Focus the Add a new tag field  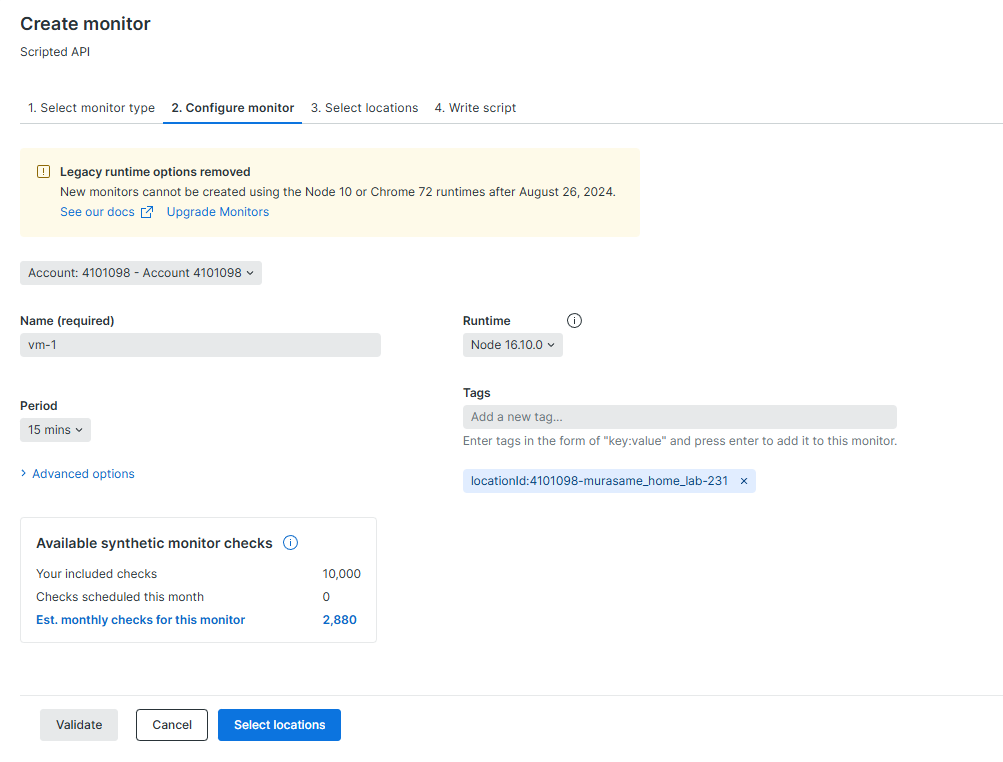point(679,417)
